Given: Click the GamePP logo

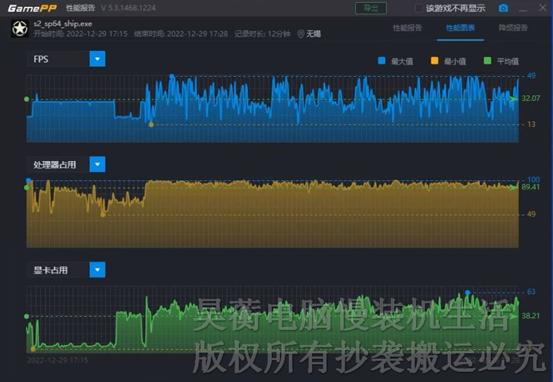Looking at the screenshot, I should pyautogui.click(x=32, y=8).
